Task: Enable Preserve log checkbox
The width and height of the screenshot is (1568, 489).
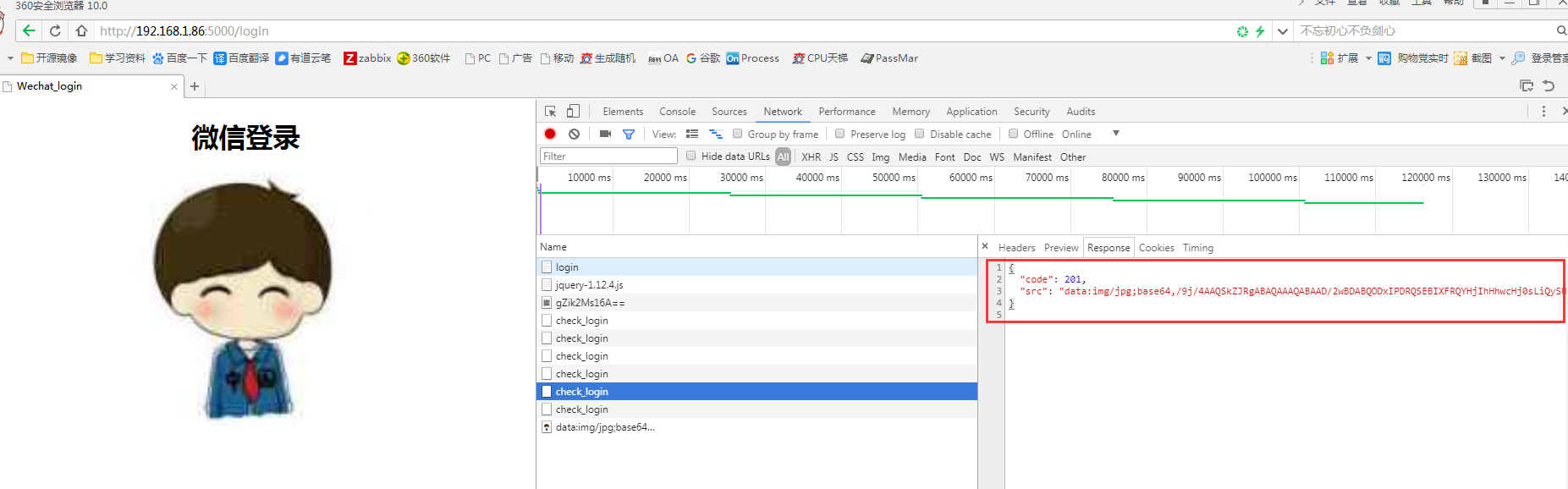Action: click(x=840, y=134)
